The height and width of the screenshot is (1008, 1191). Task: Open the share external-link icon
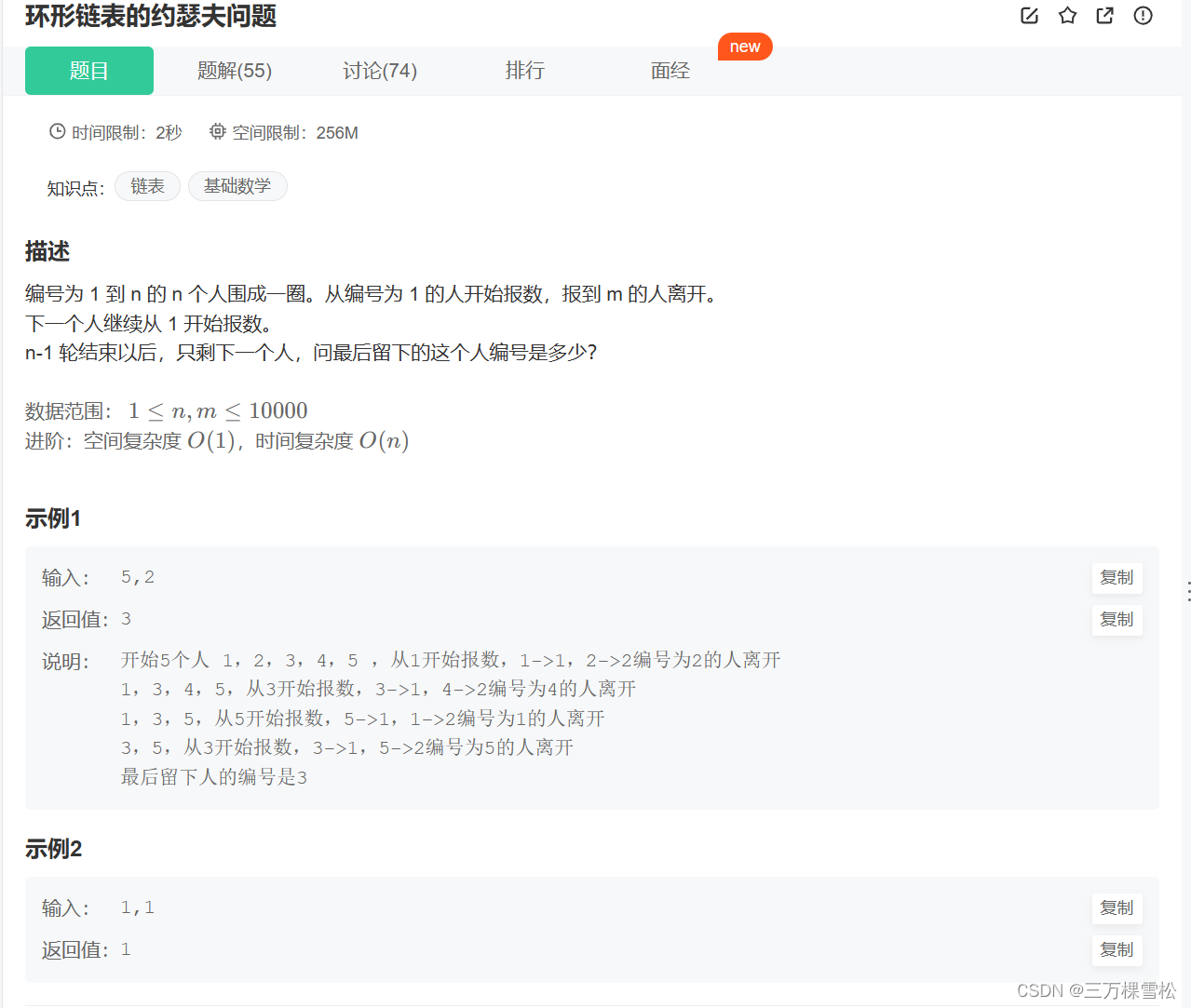point(1104,15)
